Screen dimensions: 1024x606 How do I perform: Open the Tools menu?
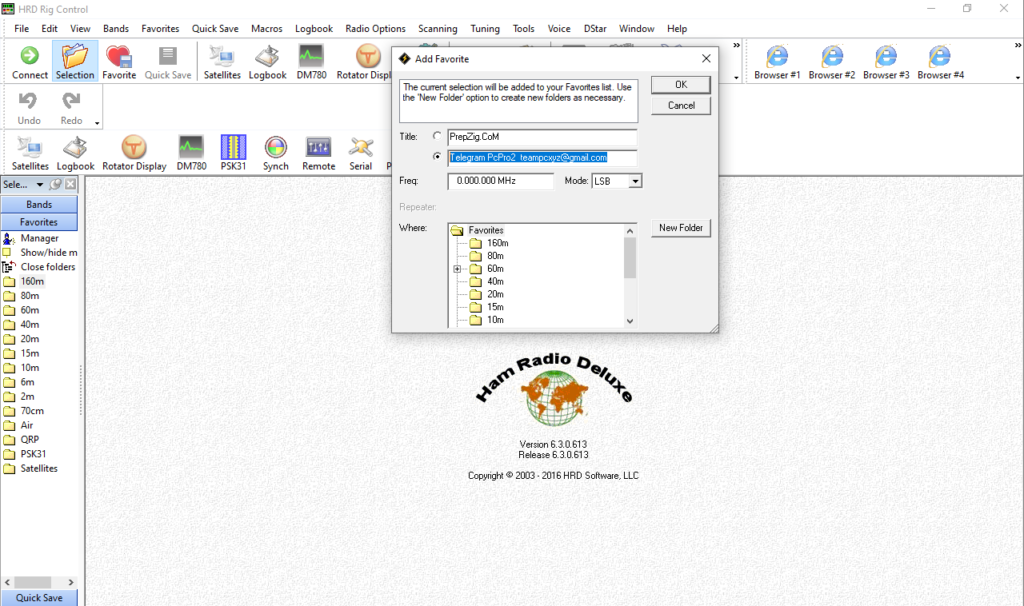point(523,29)
